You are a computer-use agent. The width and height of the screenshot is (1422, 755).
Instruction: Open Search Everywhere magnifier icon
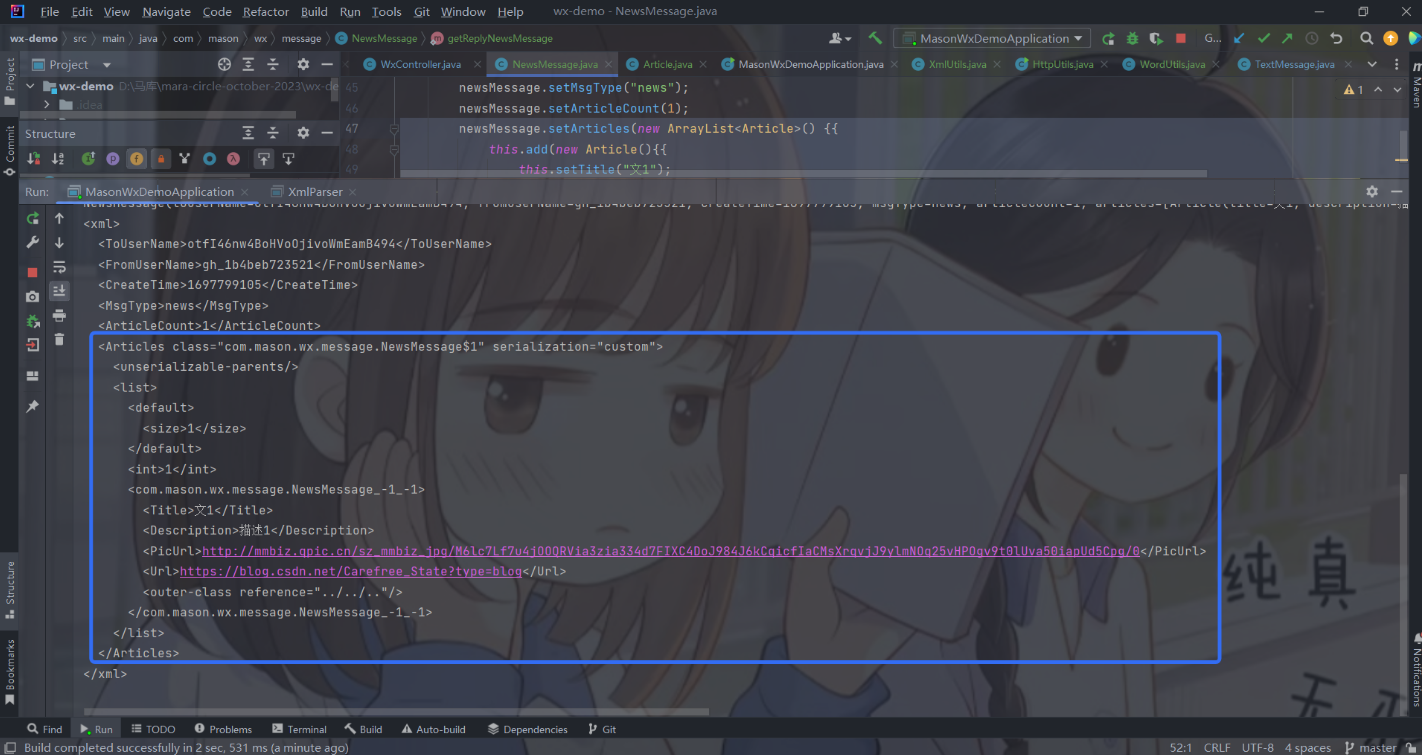click(1366, 38)
